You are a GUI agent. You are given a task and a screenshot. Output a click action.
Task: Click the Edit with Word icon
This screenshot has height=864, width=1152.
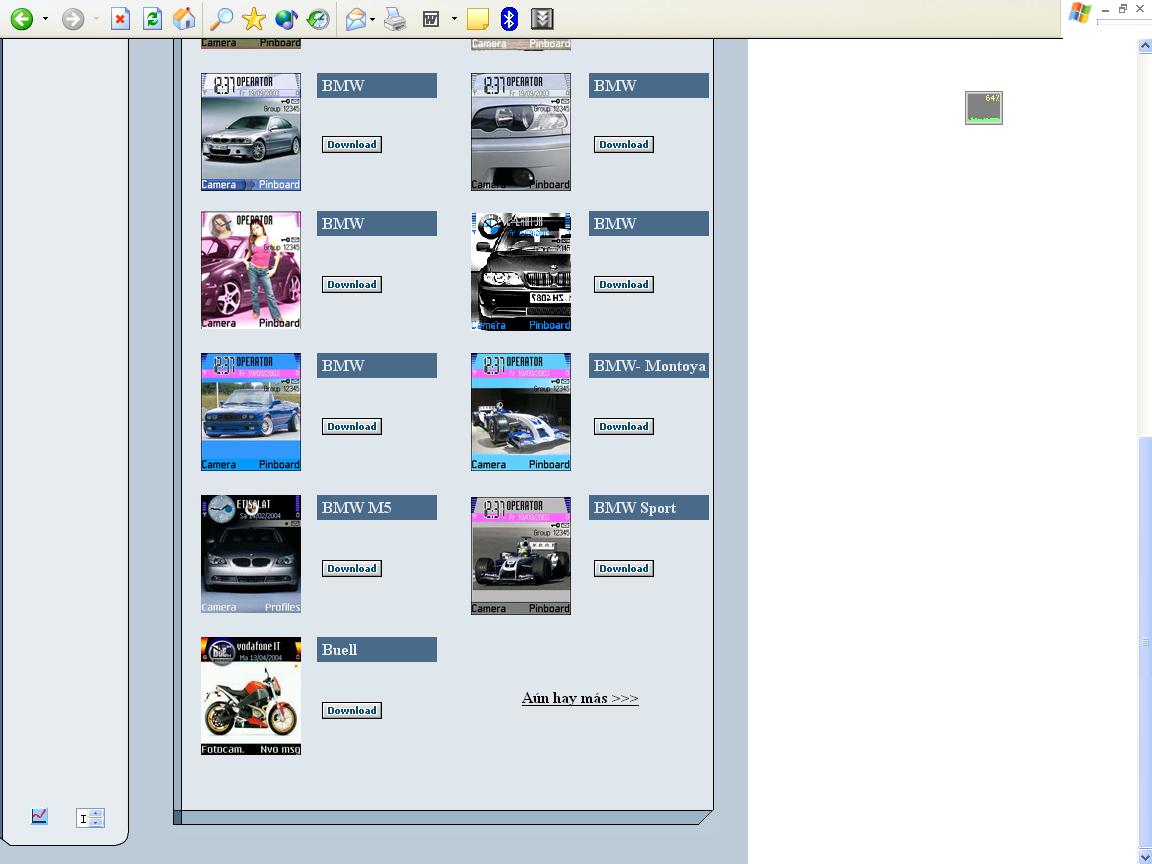431,19
